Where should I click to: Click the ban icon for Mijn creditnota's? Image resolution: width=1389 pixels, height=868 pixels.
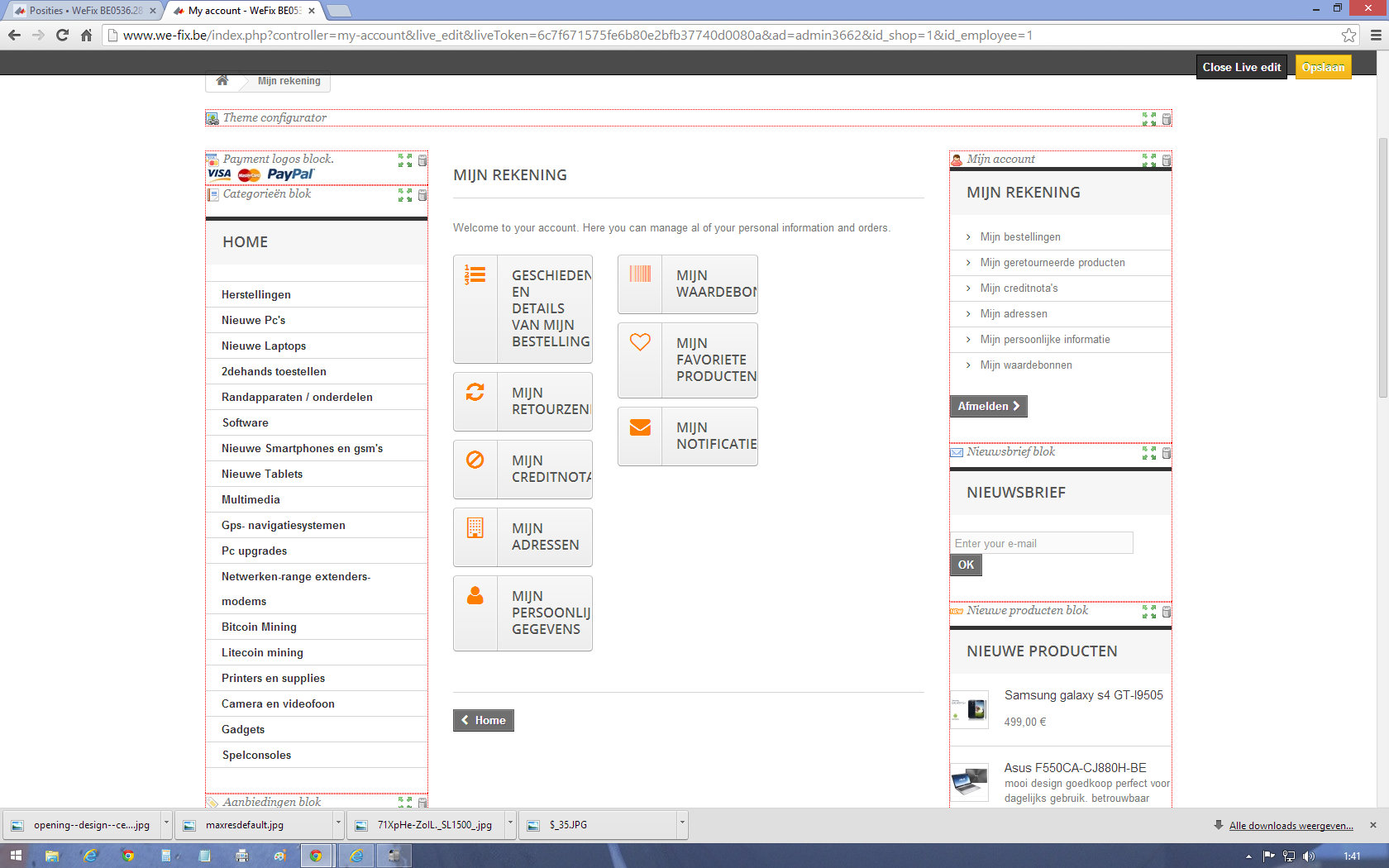point(475,460)
